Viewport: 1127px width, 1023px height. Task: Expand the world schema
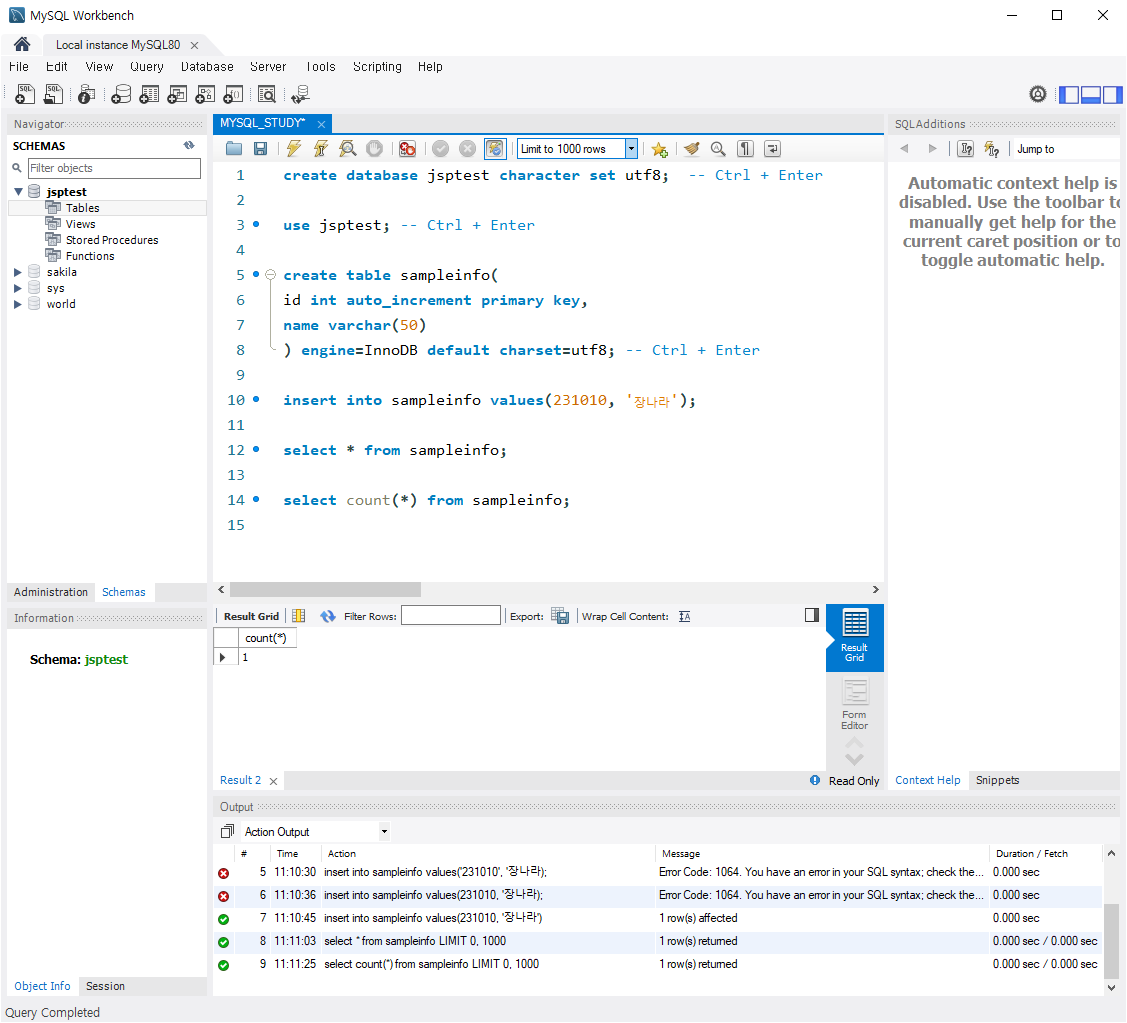click(x=18, y=304)
